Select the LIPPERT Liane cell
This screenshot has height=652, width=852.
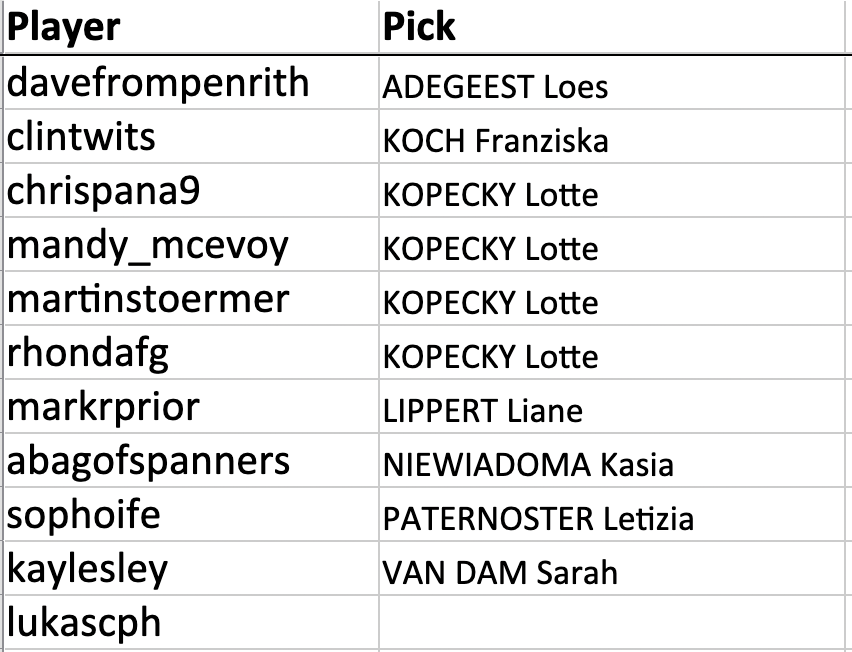tap(612, 406)
